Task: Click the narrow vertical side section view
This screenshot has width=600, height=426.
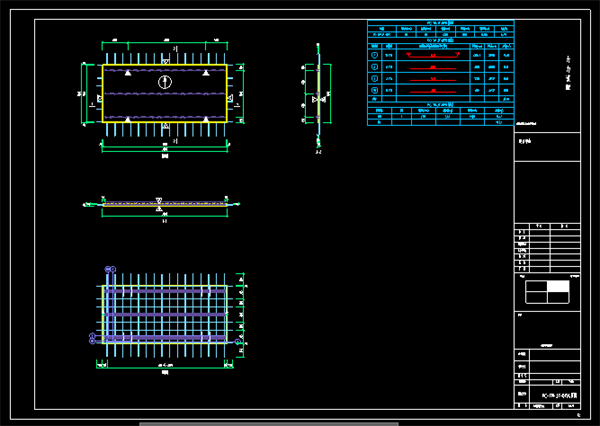Action: click(x=318, y=95)
